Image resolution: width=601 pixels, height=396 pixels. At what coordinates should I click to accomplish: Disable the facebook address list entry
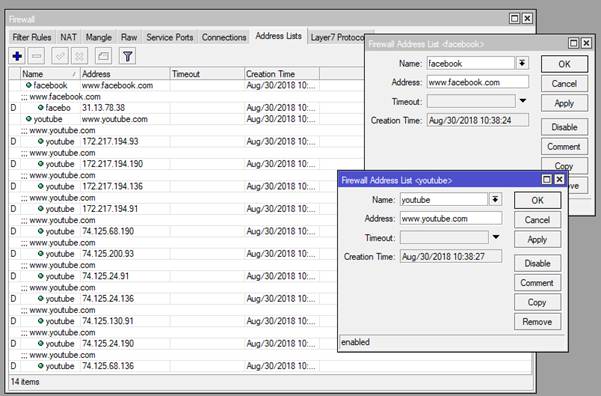coord(564,127)
